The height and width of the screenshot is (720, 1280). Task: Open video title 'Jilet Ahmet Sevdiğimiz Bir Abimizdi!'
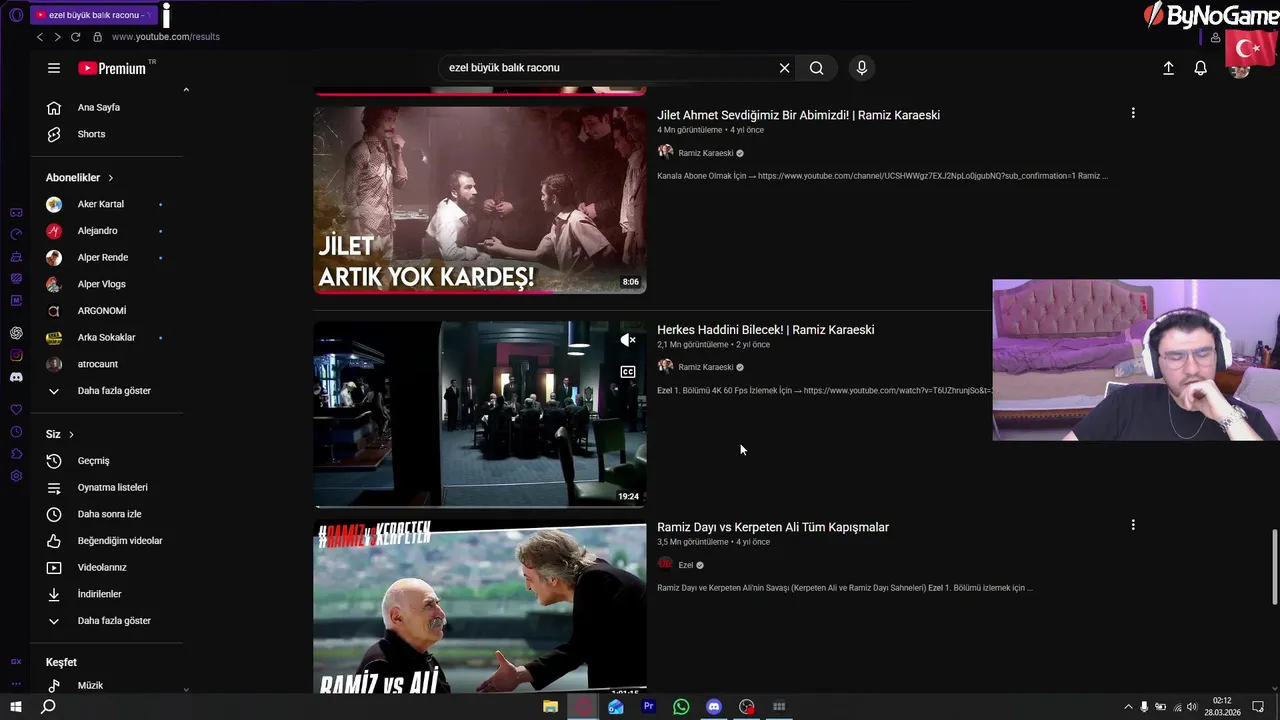tap(798, 115)
